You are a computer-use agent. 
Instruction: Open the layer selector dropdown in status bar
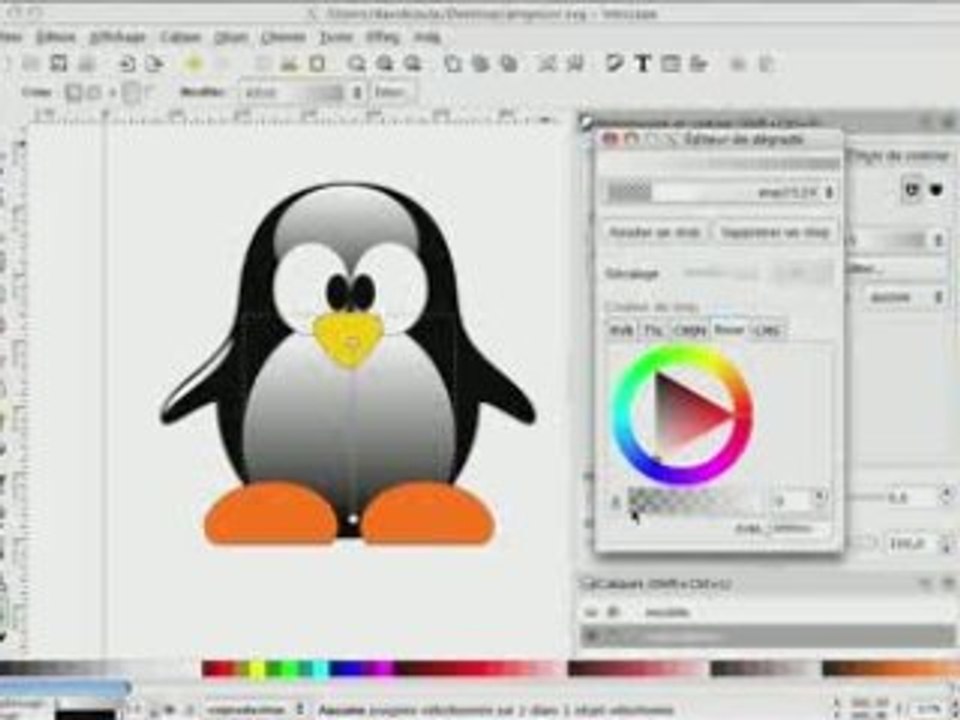tap(254, 710)
